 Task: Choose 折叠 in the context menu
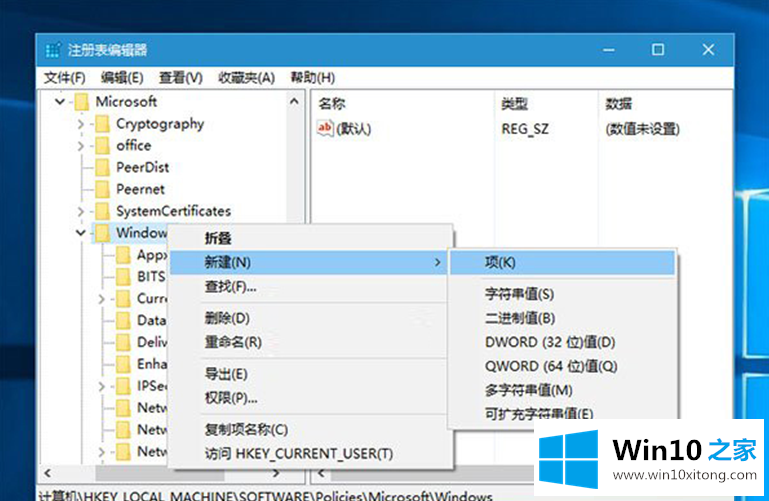point(310,238)
